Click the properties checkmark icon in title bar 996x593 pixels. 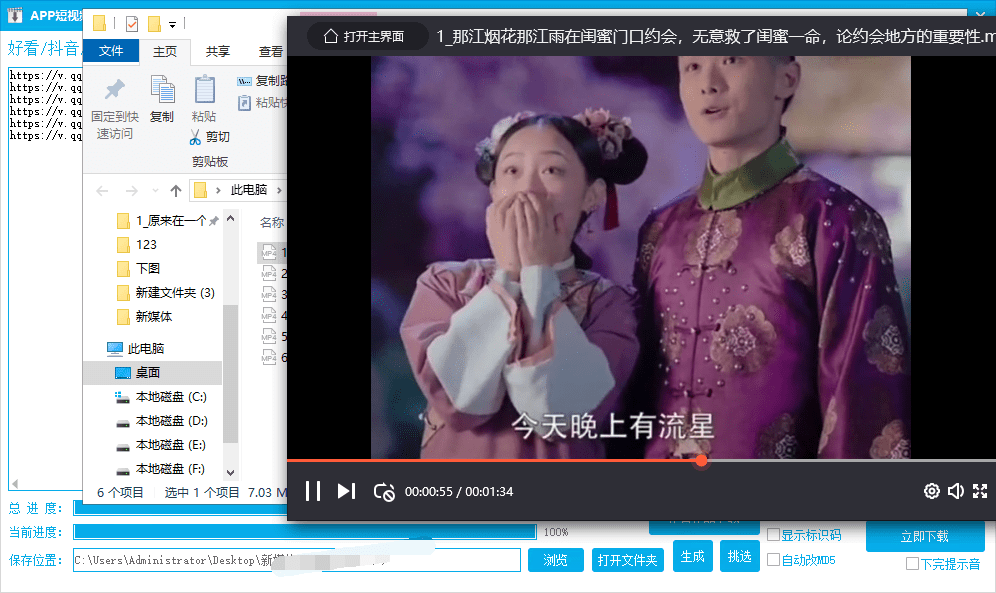[x=131, y=24]
